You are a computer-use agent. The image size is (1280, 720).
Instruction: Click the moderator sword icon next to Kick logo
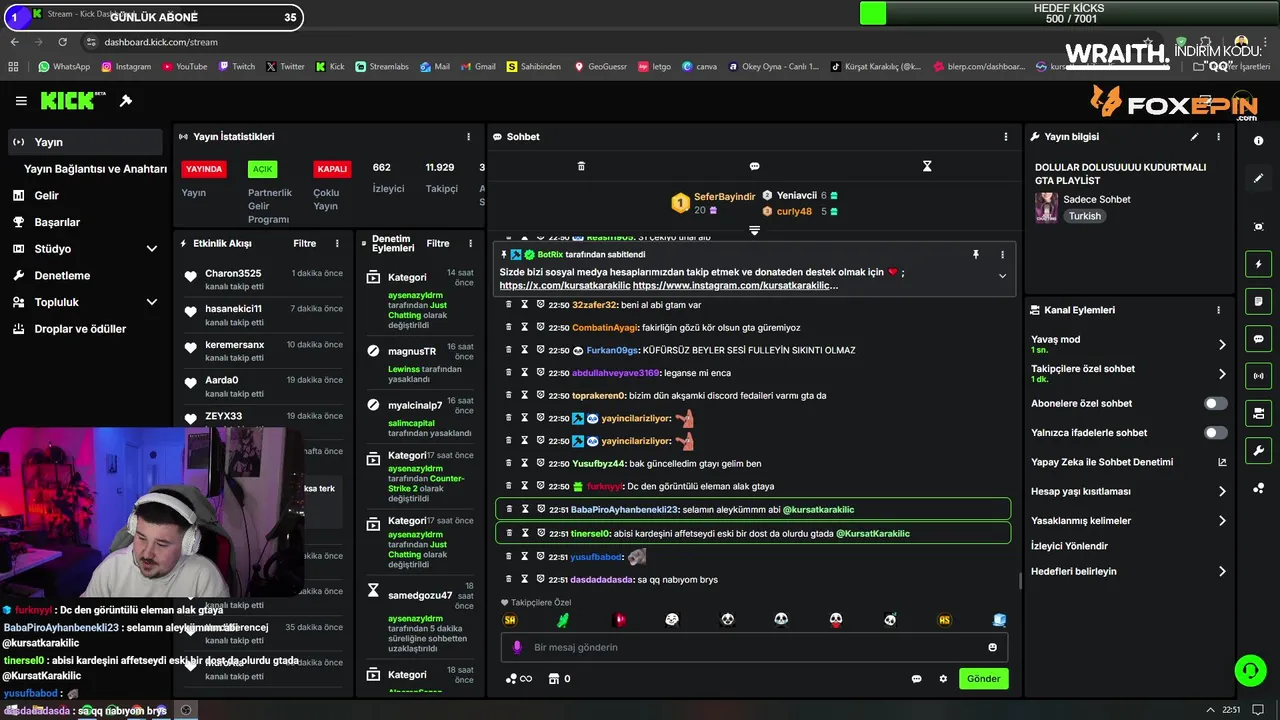[x=126, y=101]
